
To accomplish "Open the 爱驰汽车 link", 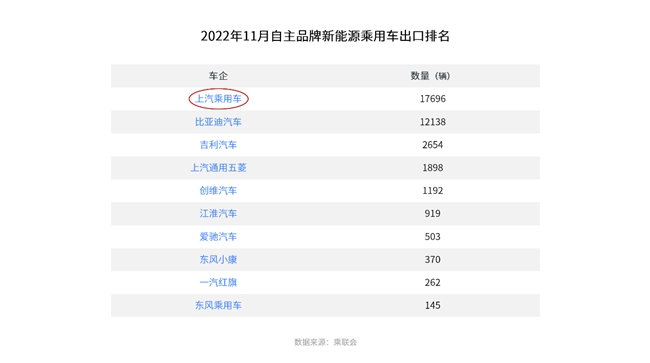I will [218, 237].
